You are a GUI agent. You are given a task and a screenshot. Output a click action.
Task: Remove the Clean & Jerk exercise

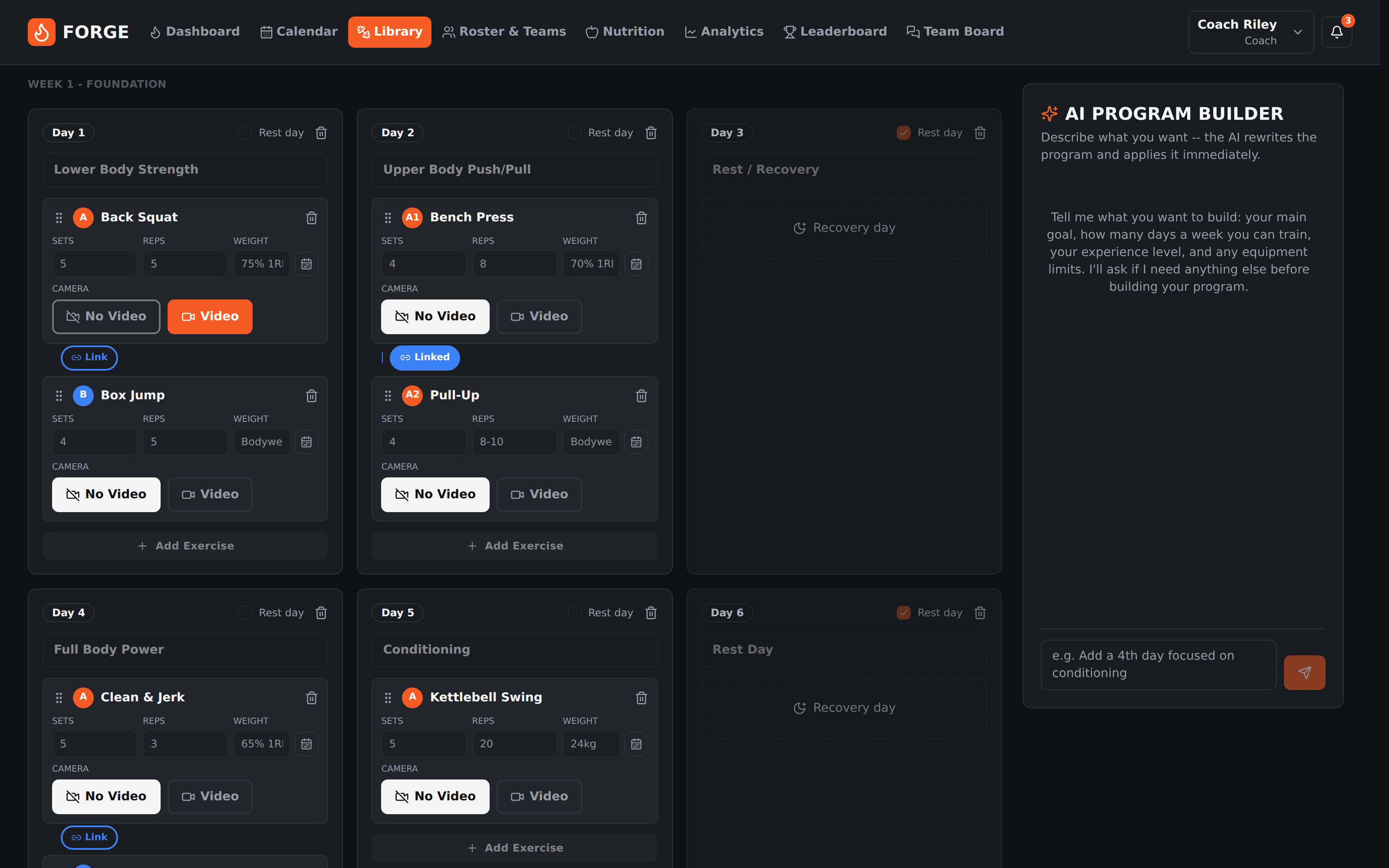click(x=312, y=697)
